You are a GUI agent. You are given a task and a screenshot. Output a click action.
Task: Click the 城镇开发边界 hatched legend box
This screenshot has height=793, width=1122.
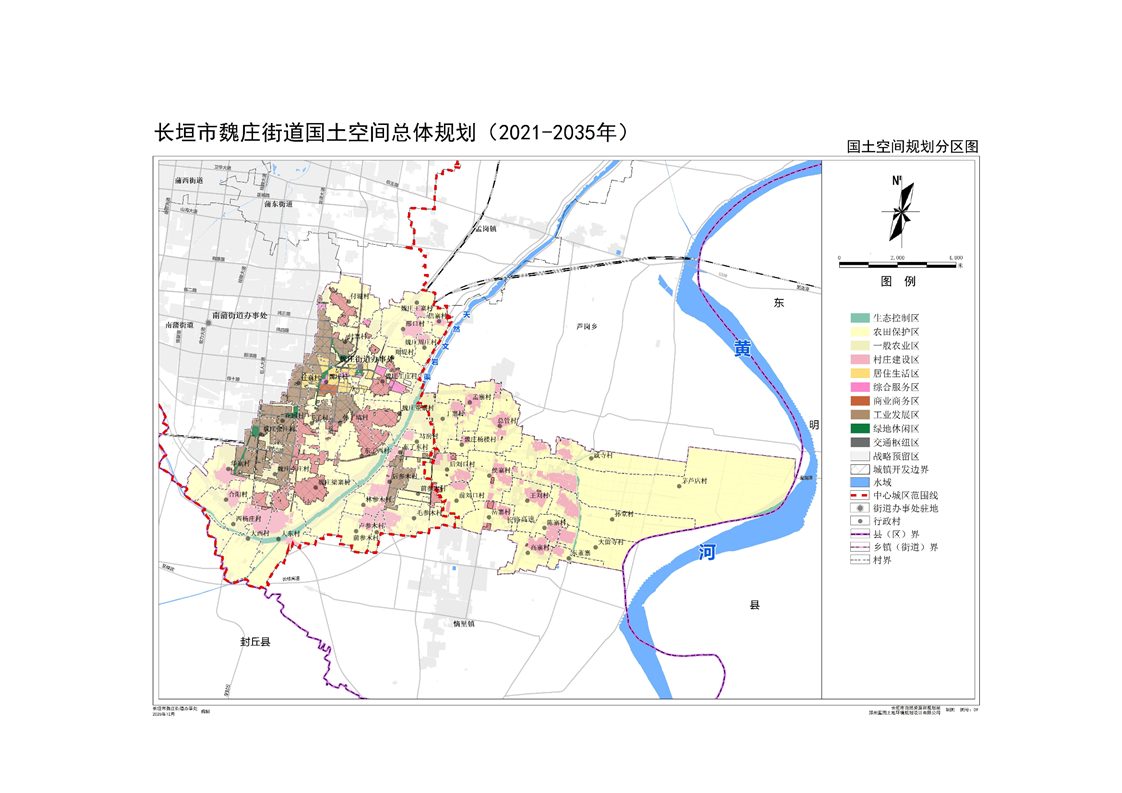[x=857, y=468]
